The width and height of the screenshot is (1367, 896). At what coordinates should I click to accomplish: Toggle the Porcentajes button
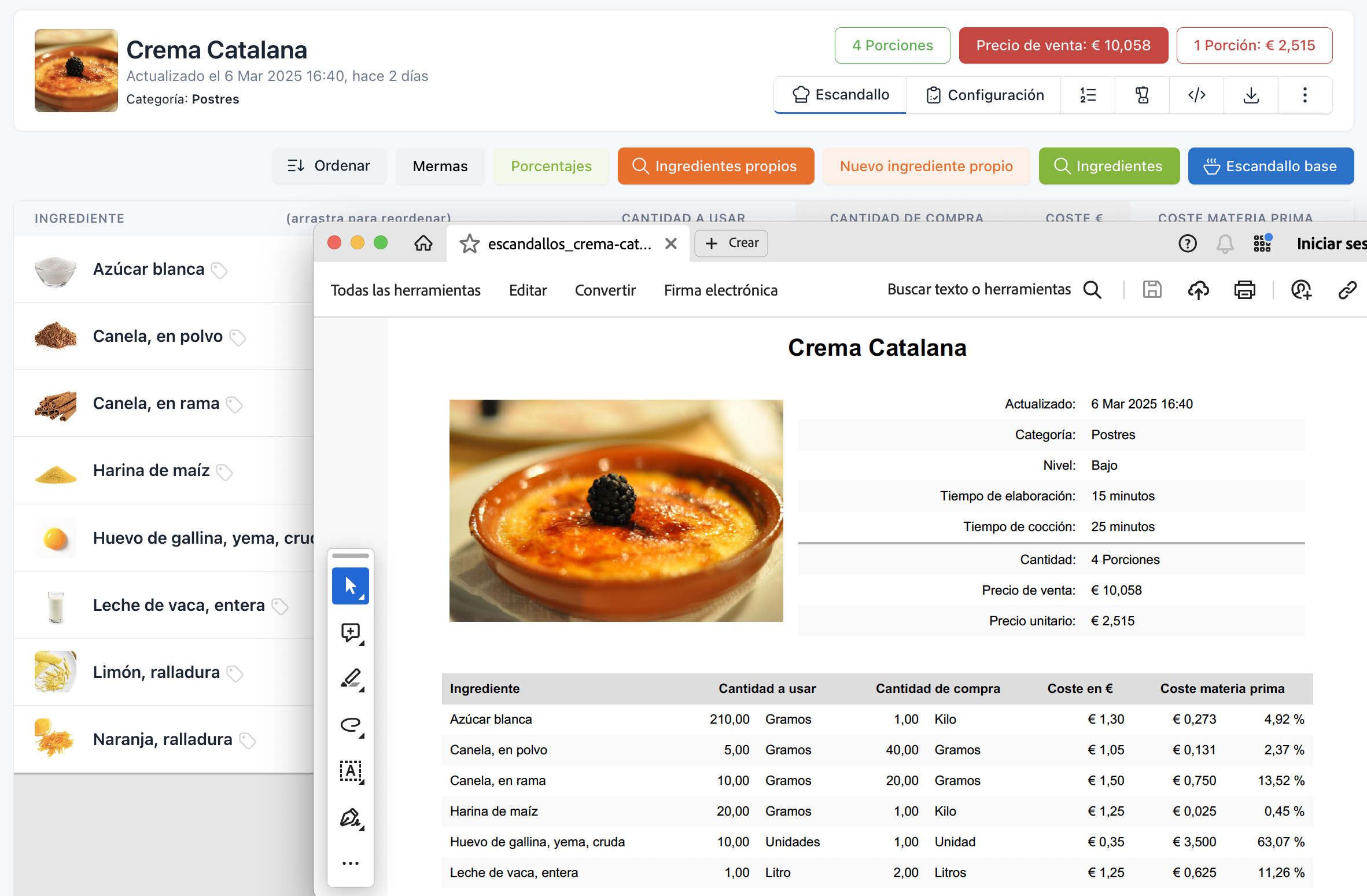point(551,166)
